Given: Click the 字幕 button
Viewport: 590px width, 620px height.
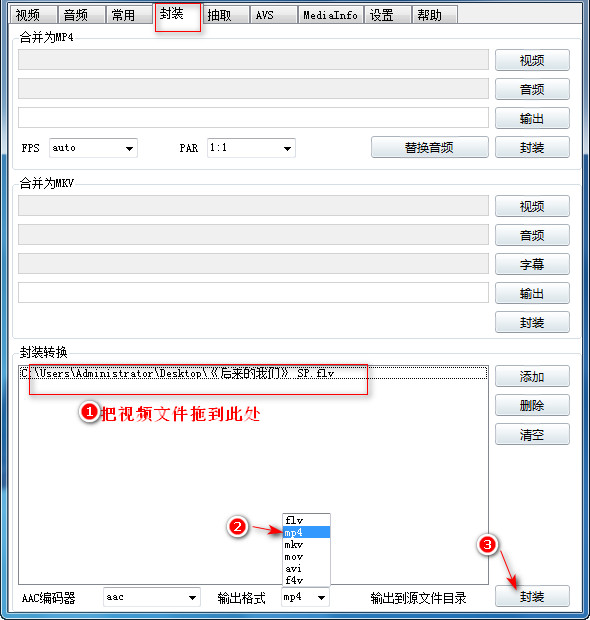Looking at the screenshot, I should (532, 264).
